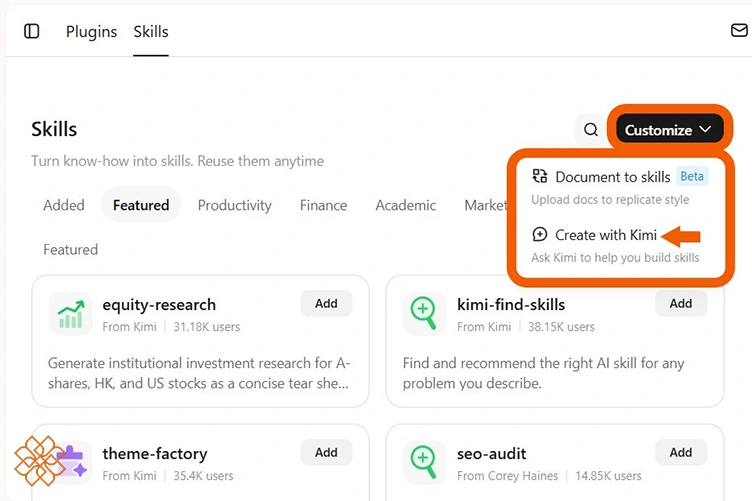Click equity-research description text
The width and height of the screenshot is (752, 501).
tap(199, 373)
